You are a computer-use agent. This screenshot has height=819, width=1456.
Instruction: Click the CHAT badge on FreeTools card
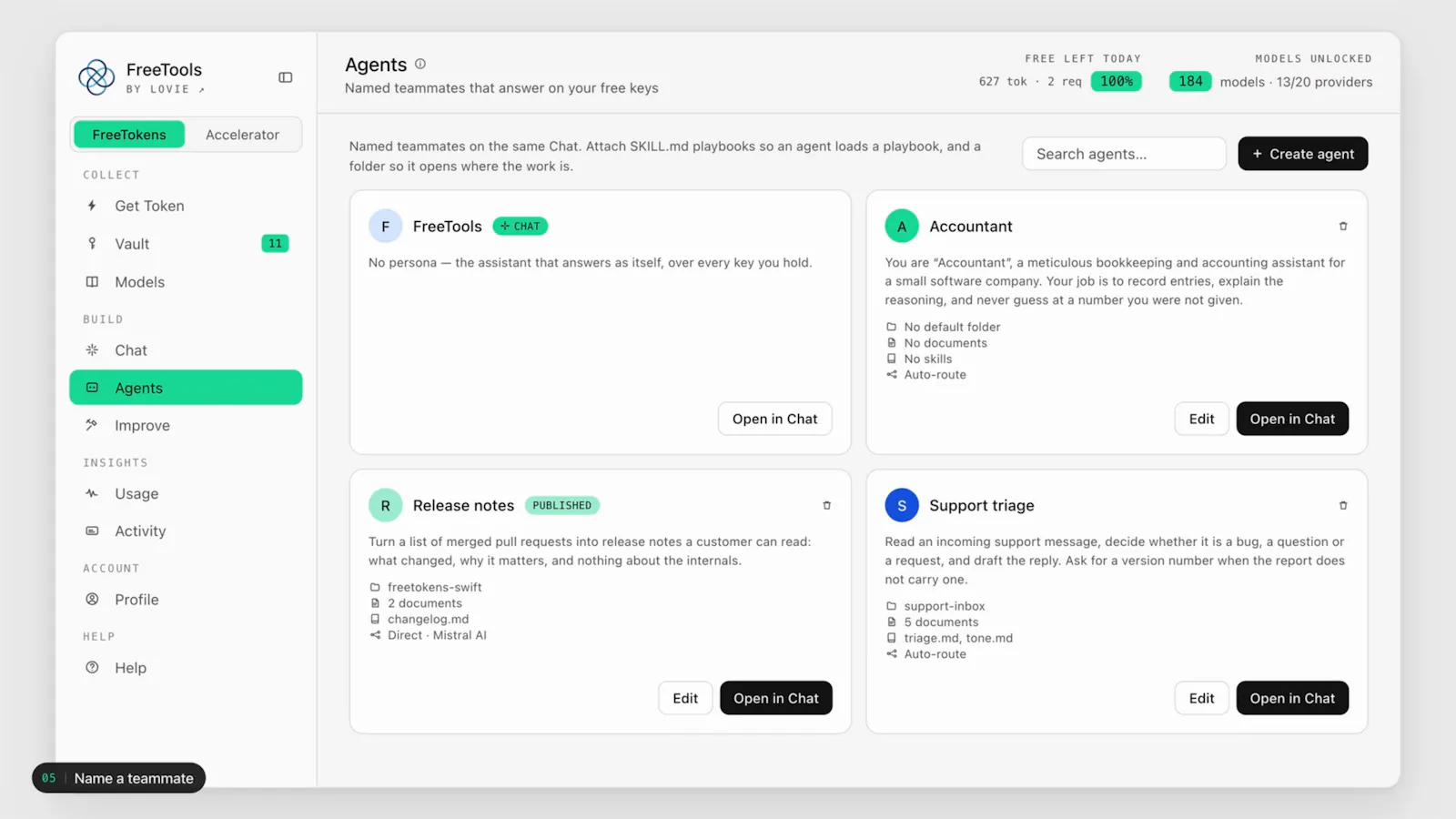pos(521,227)
